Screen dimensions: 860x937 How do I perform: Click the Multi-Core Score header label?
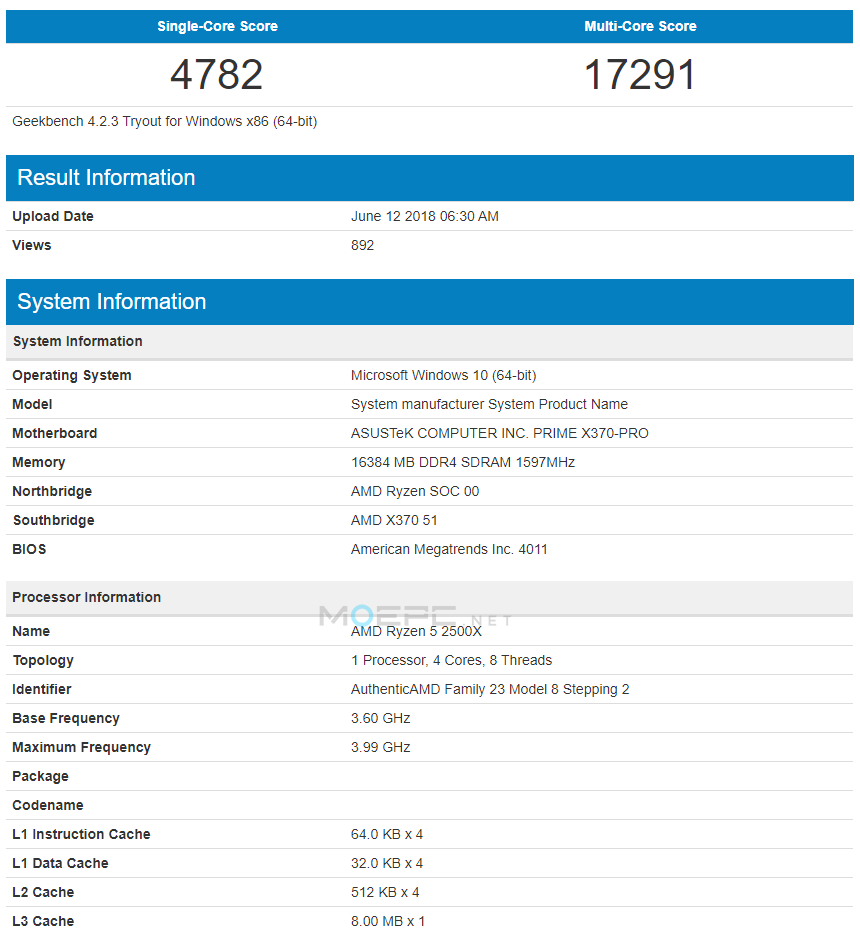tap(640, 26)
